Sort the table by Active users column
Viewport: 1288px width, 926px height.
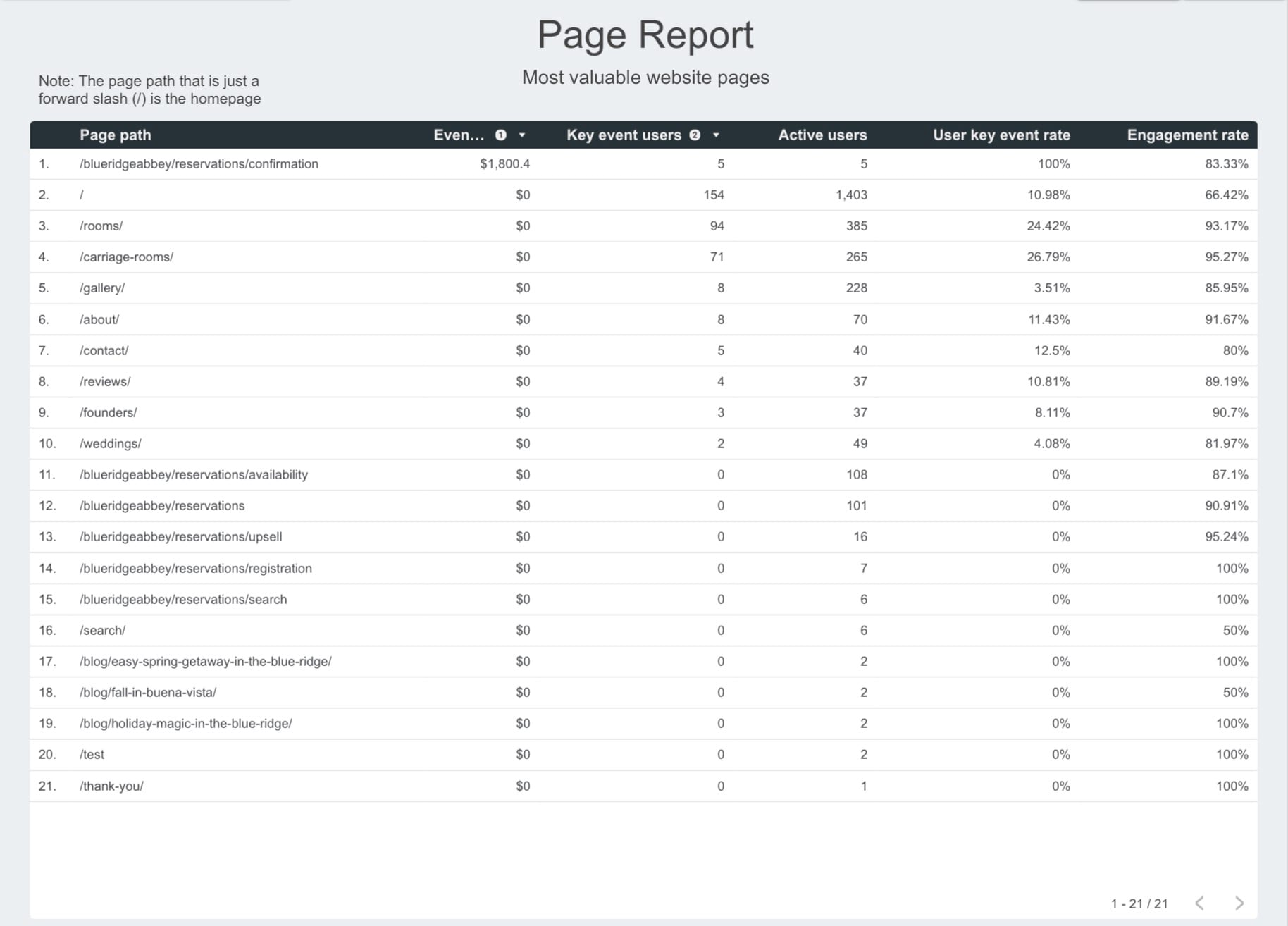pos(822,135)
